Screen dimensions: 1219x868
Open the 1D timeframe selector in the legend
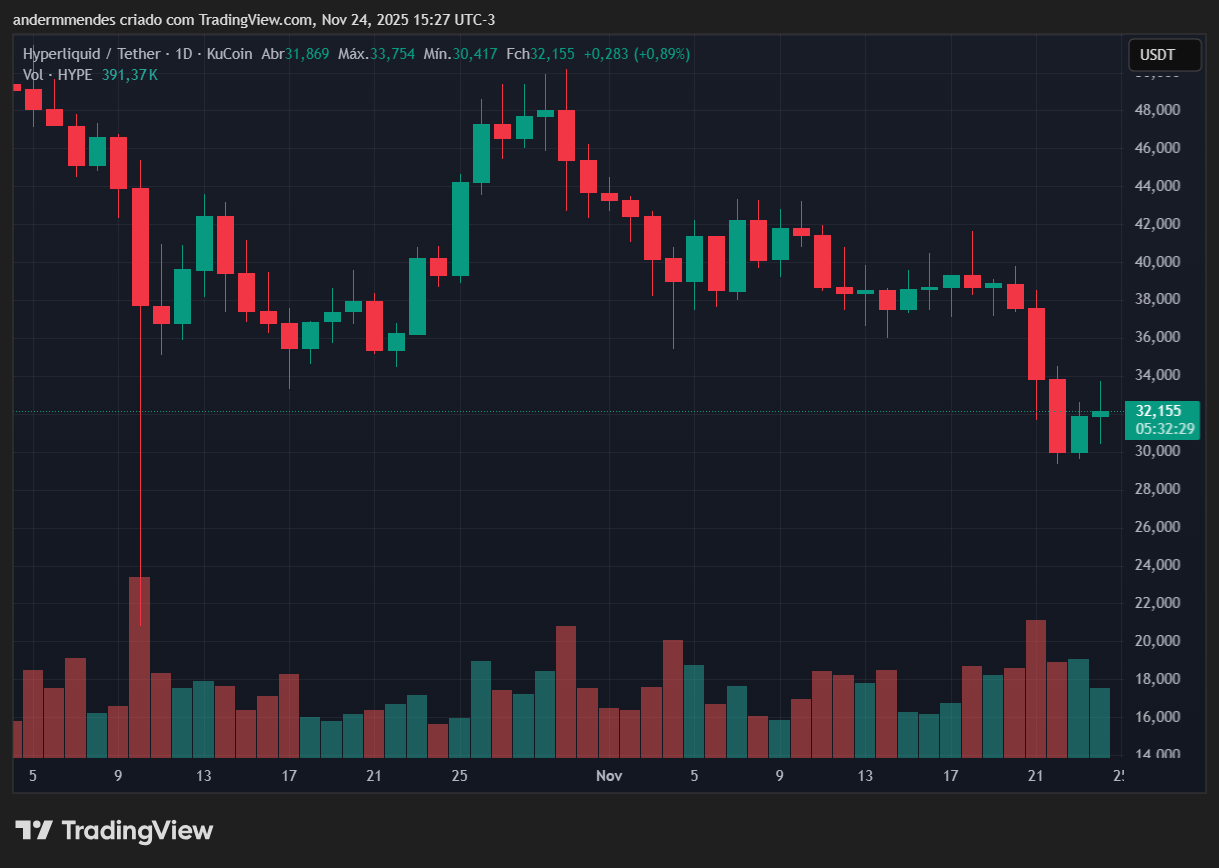pyautogui.click(x=184, y=54)
